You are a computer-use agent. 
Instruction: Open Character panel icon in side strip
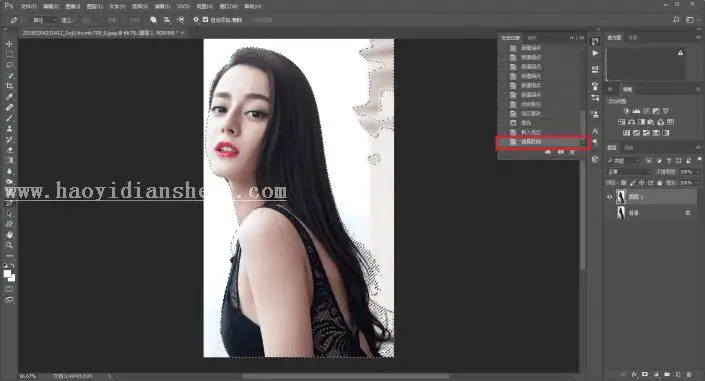(595, 131)
